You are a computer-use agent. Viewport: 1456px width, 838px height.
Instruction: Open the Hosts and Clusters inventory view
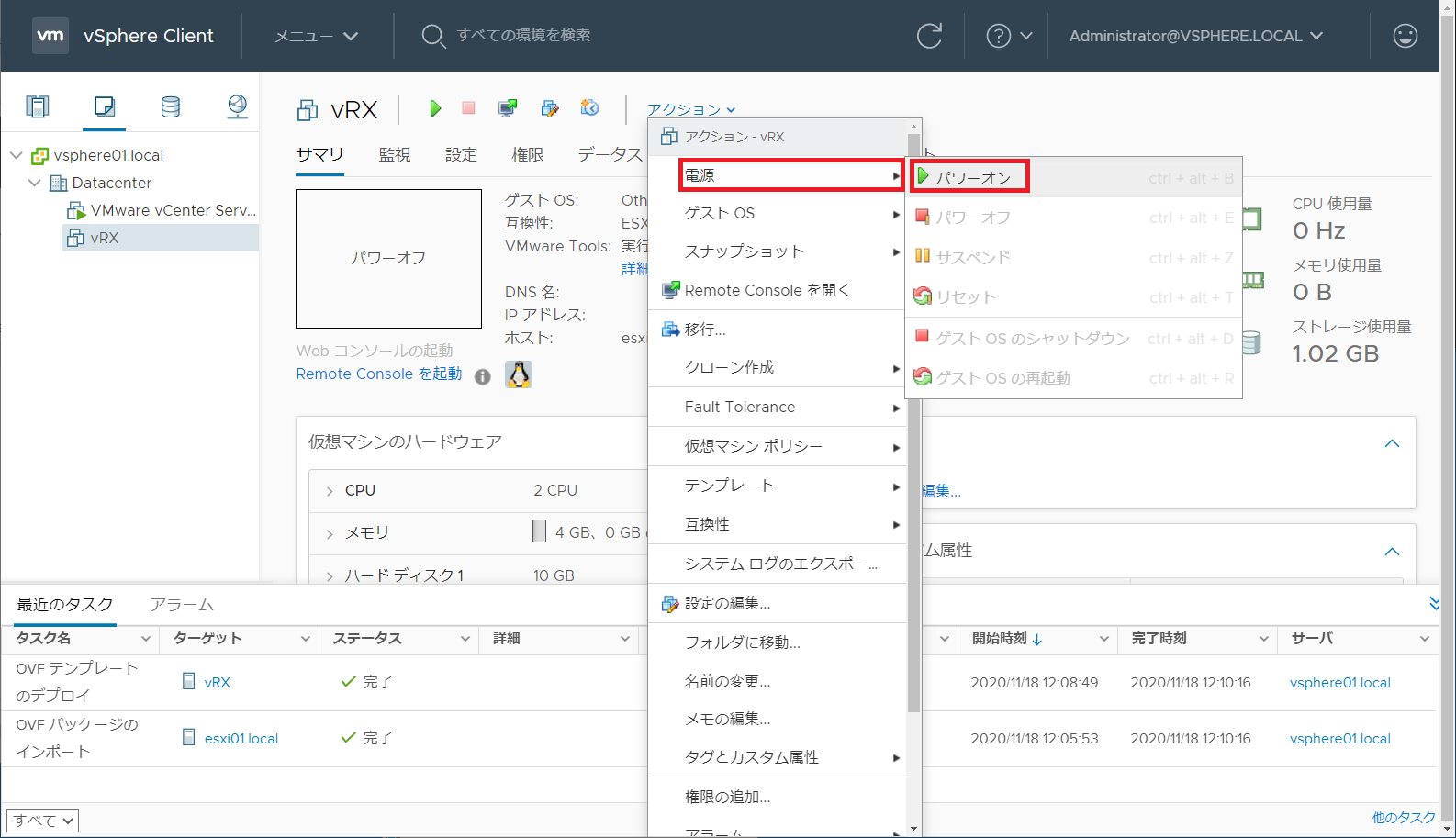pos(38,106)
